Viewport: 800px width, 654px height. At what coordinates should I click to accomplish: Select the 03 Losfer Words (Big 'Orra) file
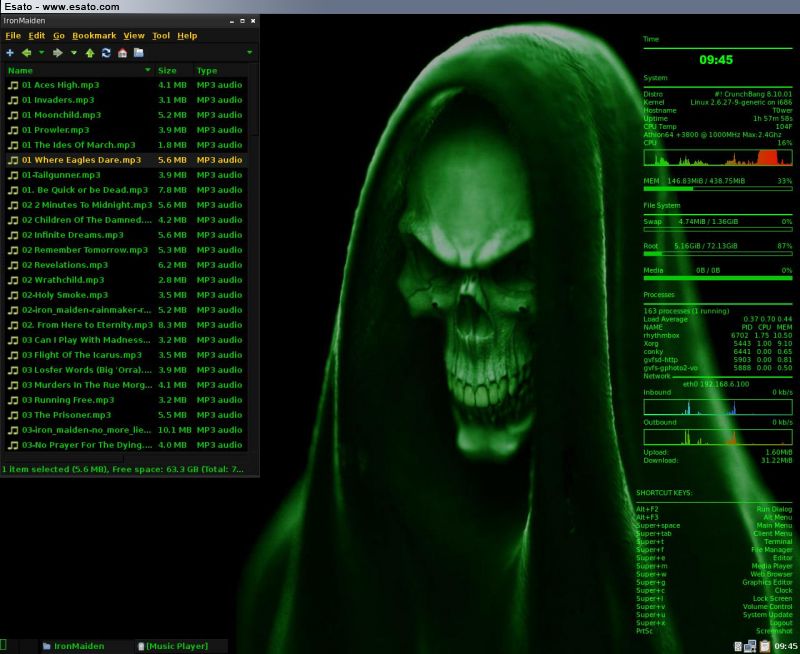[127, 370]
